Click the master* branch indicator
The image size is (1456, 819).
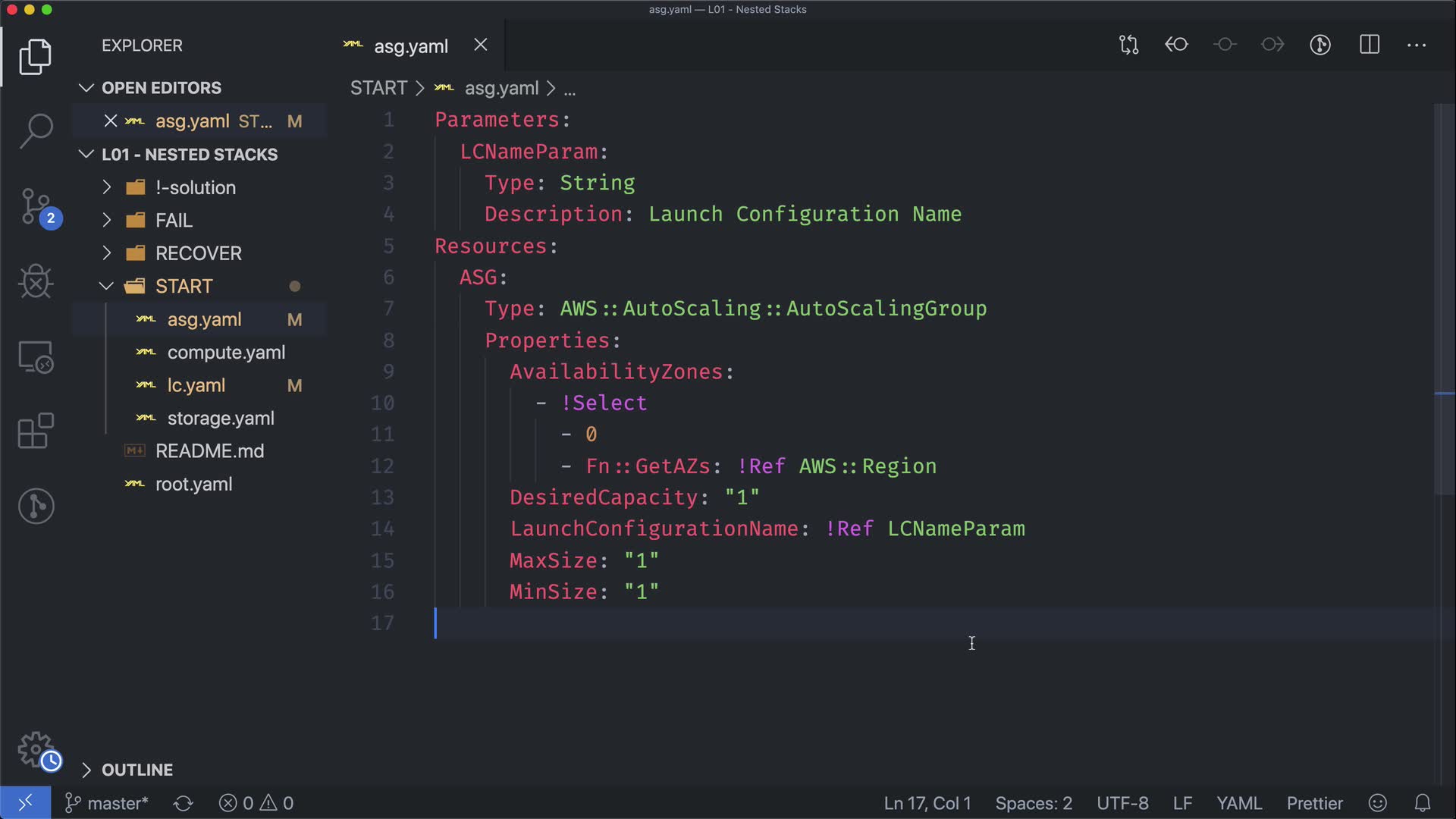tap(107, 803)
